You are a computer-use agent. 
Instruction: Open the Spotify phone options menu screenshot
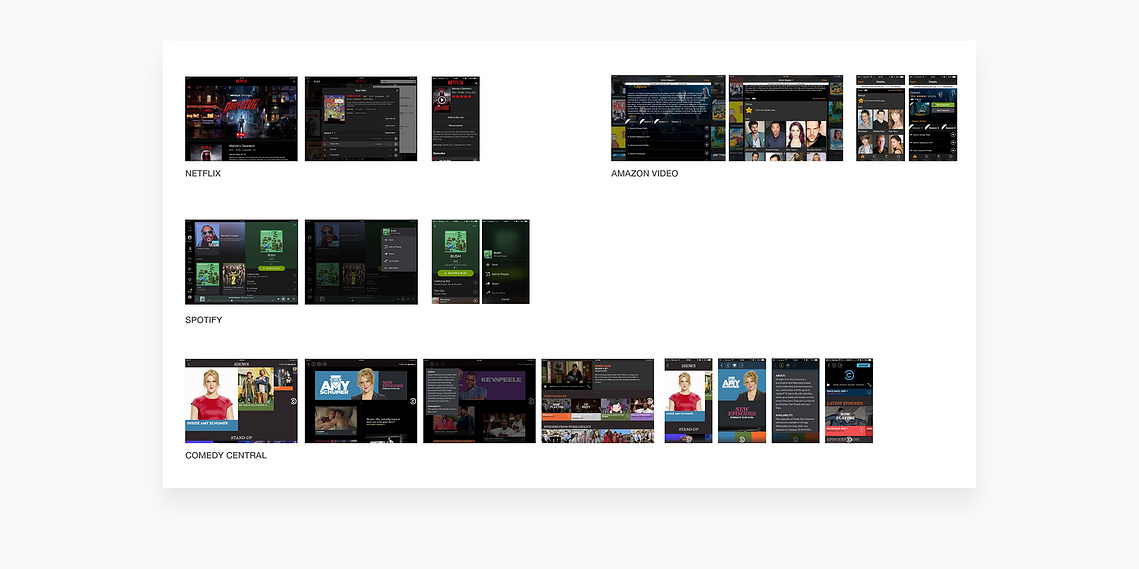click(x=506, y=262)
